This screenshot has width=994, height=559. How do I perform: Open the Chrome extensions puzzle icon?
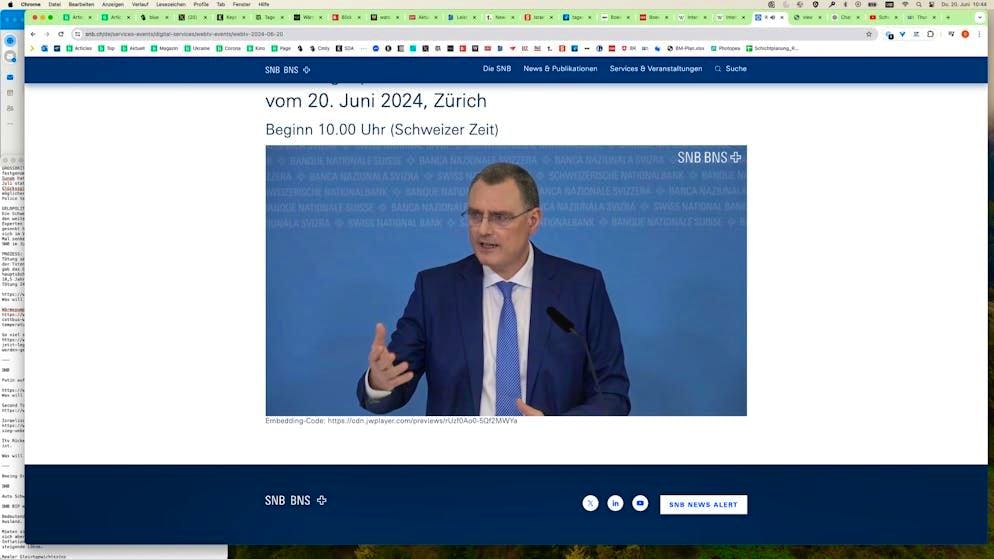930,34
